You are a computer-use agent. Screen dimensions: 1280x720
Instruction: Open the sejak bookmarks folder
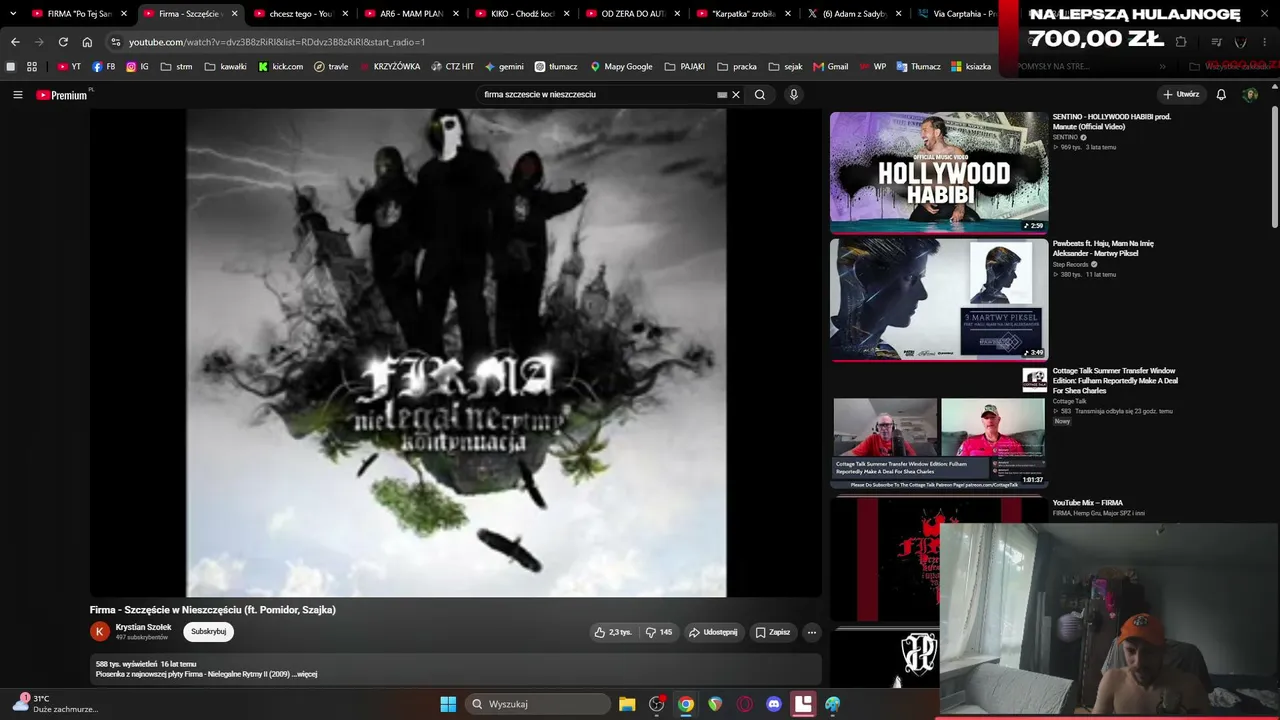(785, 67)
